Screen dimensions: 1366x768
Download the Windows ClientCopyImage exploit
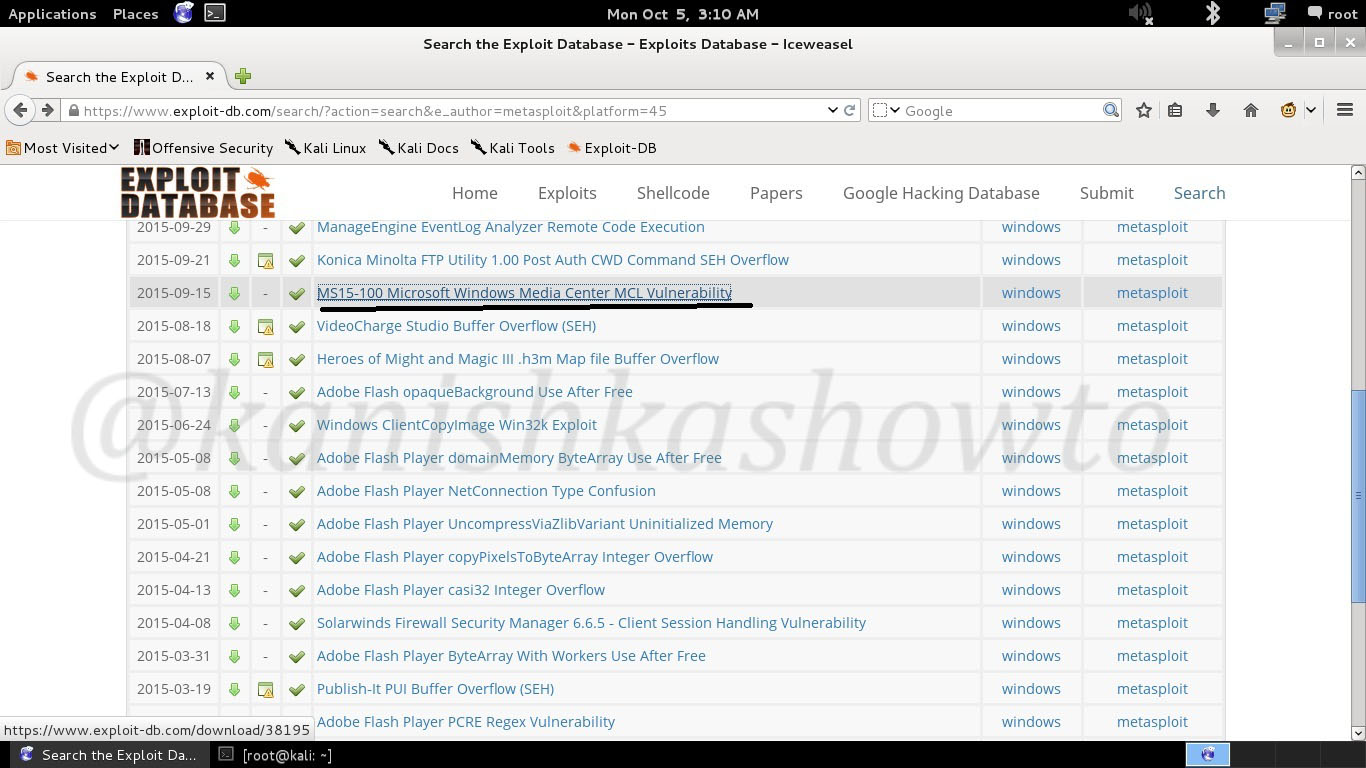point(234,425)
